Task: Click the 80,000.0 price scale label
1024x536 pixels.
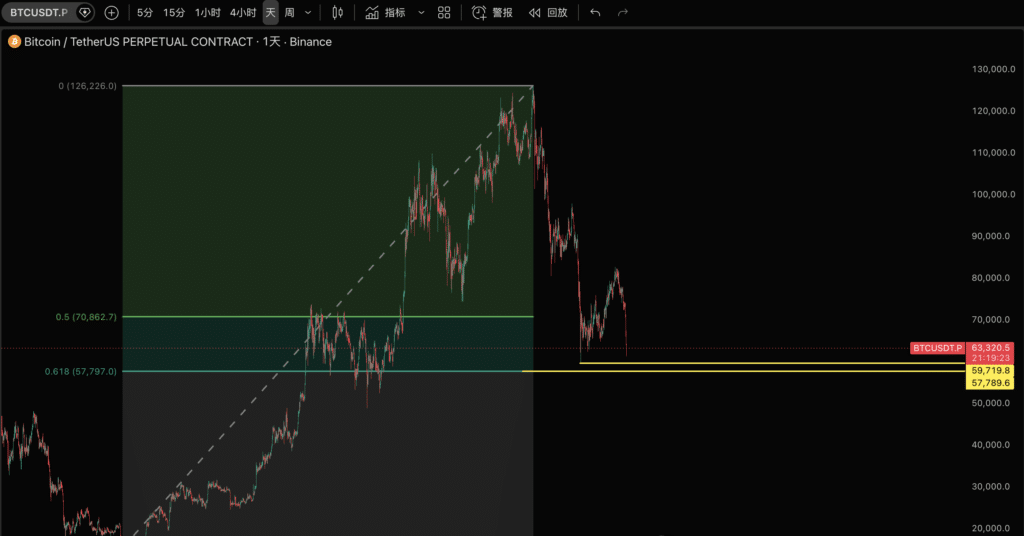Action: [x=993, y=278]
